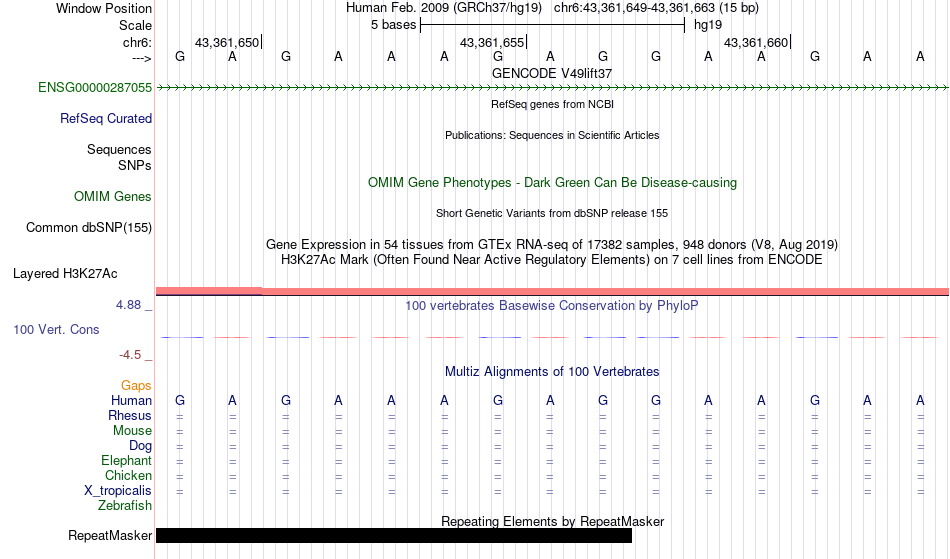Click the 'RefSeq genes from NCBI' title
The height and width of the screenshot is (559, 950).
[x=553, y=104]
